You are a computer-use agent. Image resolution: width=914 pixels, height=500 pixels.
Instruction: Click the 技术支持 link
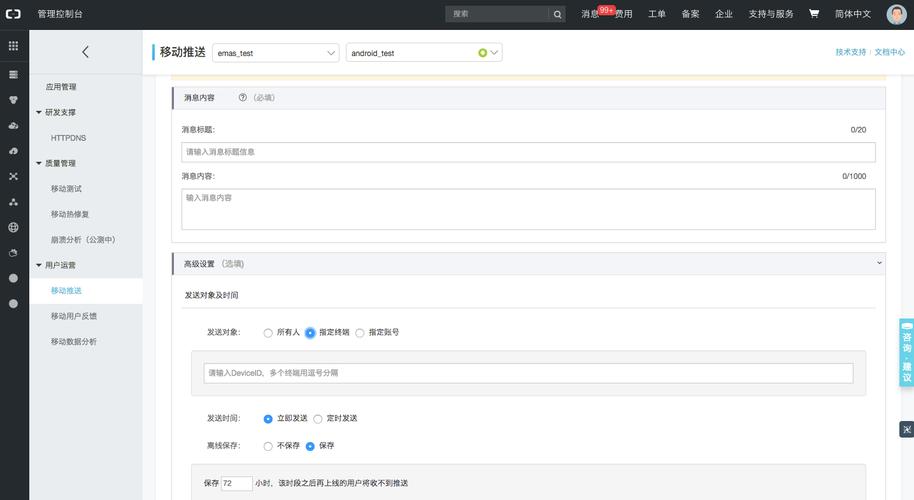click(850, 52)
